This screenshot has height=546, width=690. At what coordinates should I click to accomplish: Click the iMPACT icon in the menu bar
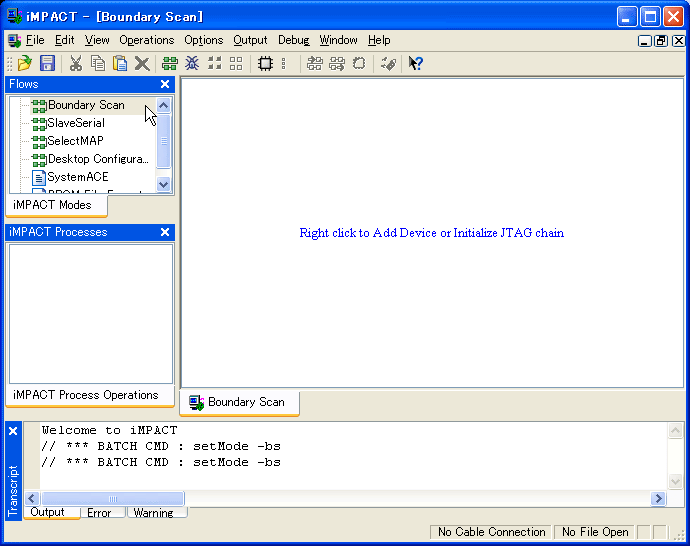pyautogui.click(x=15, y=40)
